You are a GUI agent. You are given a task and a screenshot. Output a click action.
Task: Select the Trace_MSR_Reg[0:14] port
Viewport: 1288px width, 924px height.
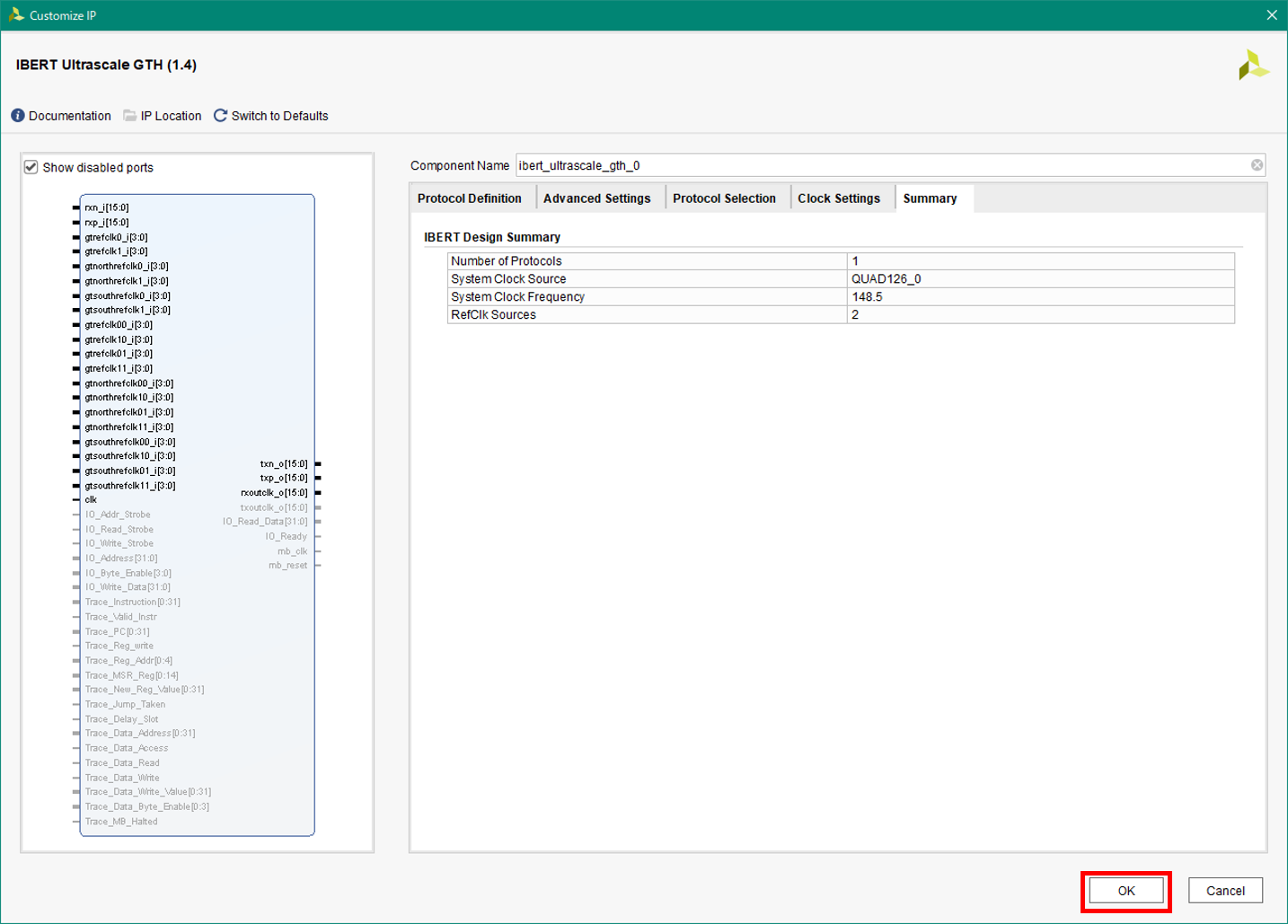(x=132, y=675)
